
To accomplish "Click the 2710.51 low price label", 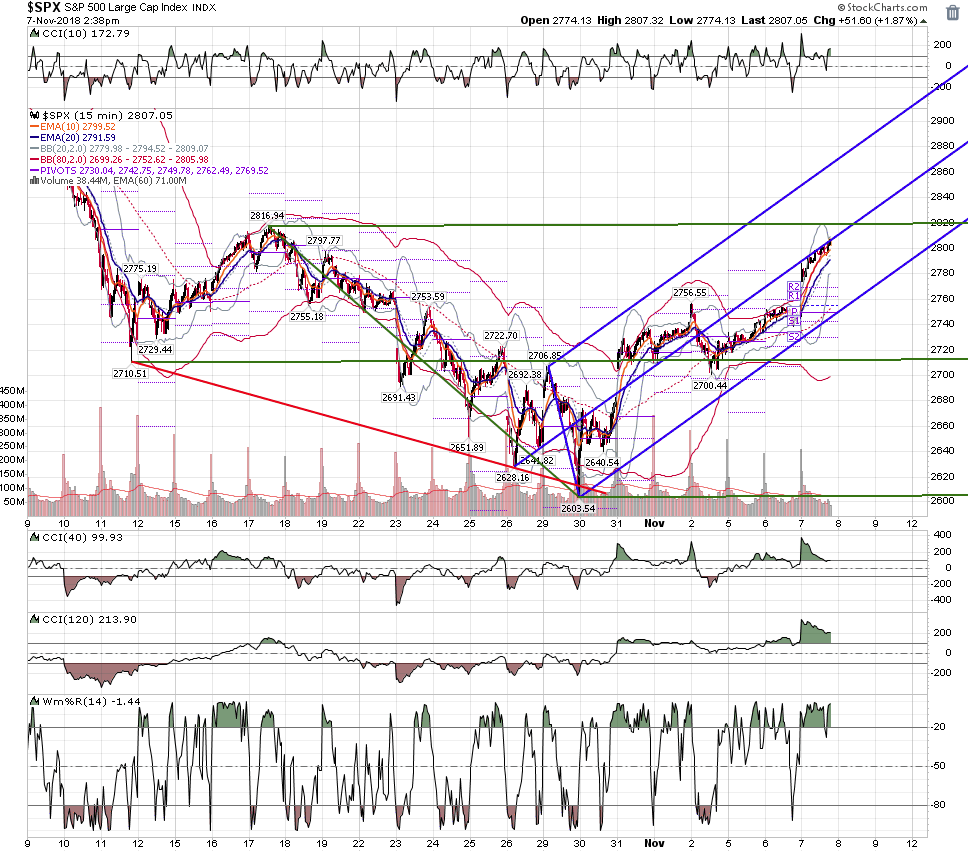I will tap(130, 374).
